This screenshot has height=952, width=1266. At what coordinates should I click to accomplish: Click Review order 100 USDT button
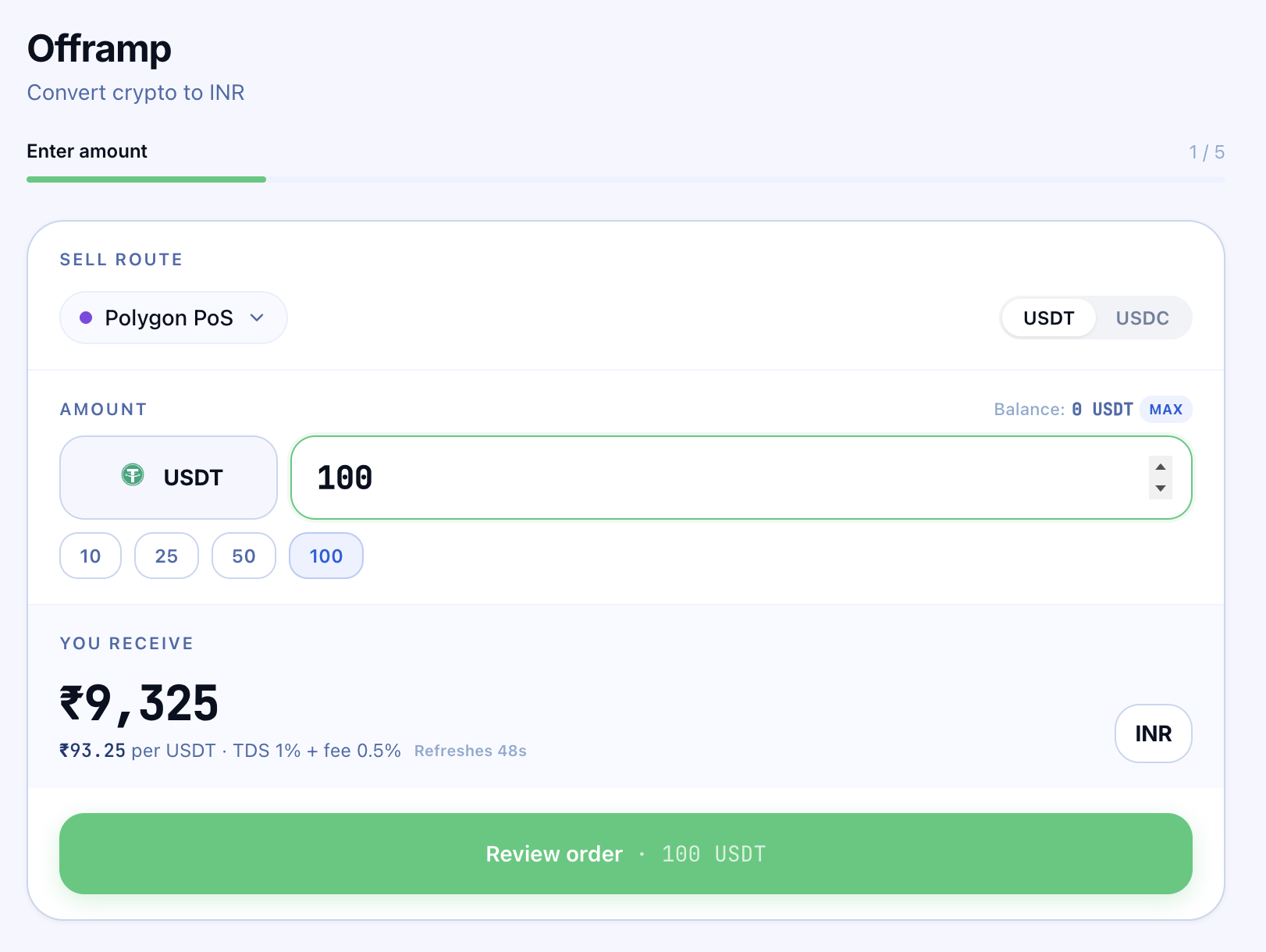point(625,854)
